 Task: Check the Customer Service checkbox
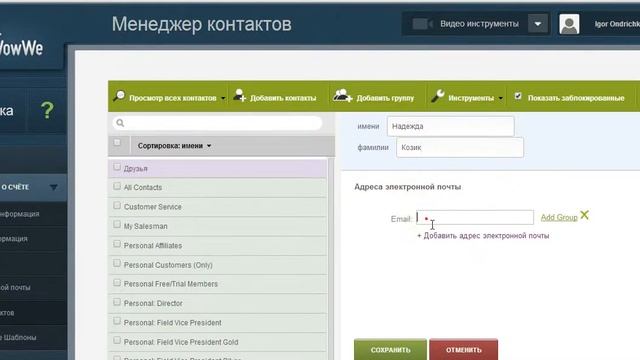coord(117,205)
